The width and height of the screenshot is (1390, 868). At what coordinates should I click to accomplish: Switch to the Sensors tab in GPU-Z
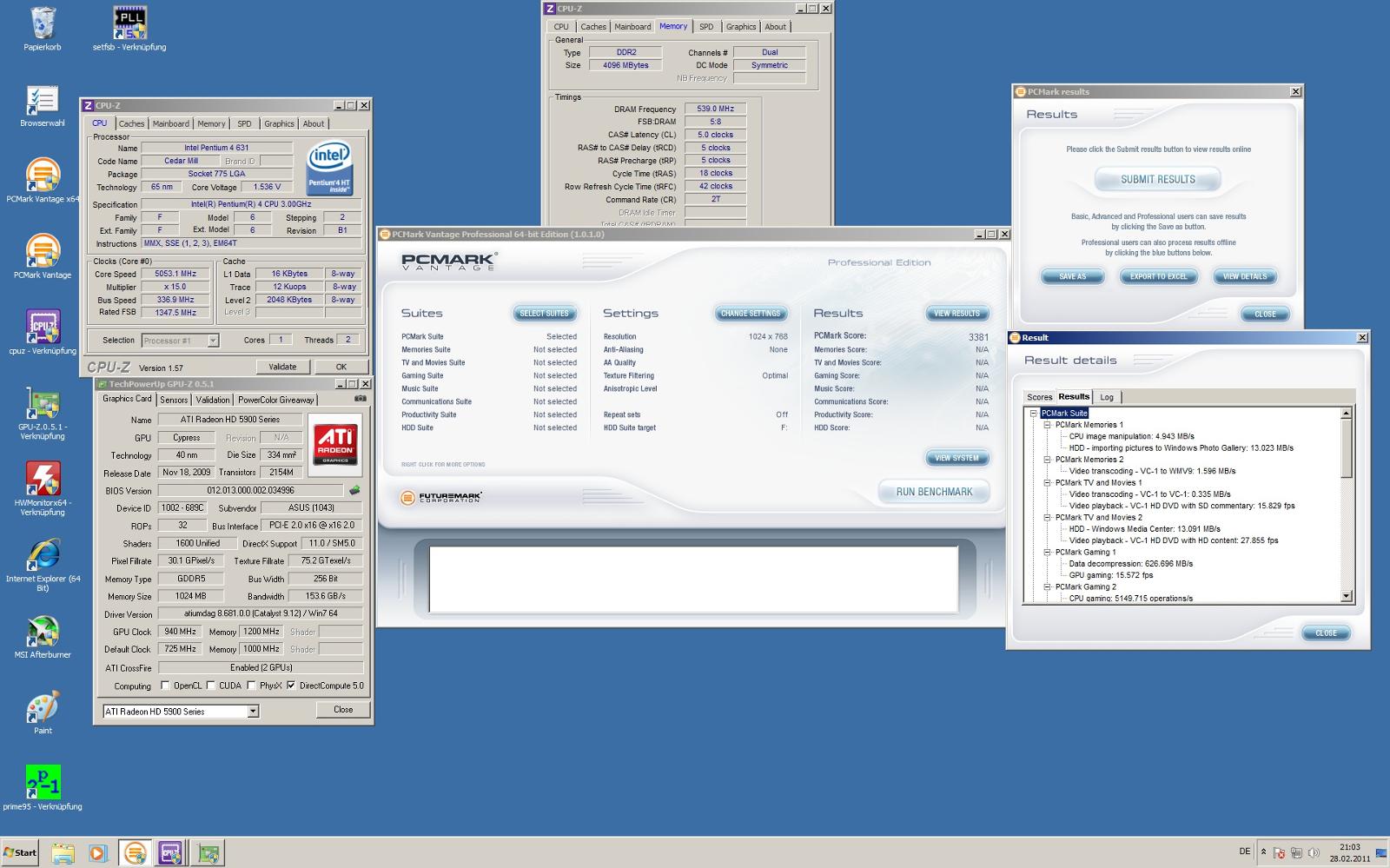pos(174,400)
